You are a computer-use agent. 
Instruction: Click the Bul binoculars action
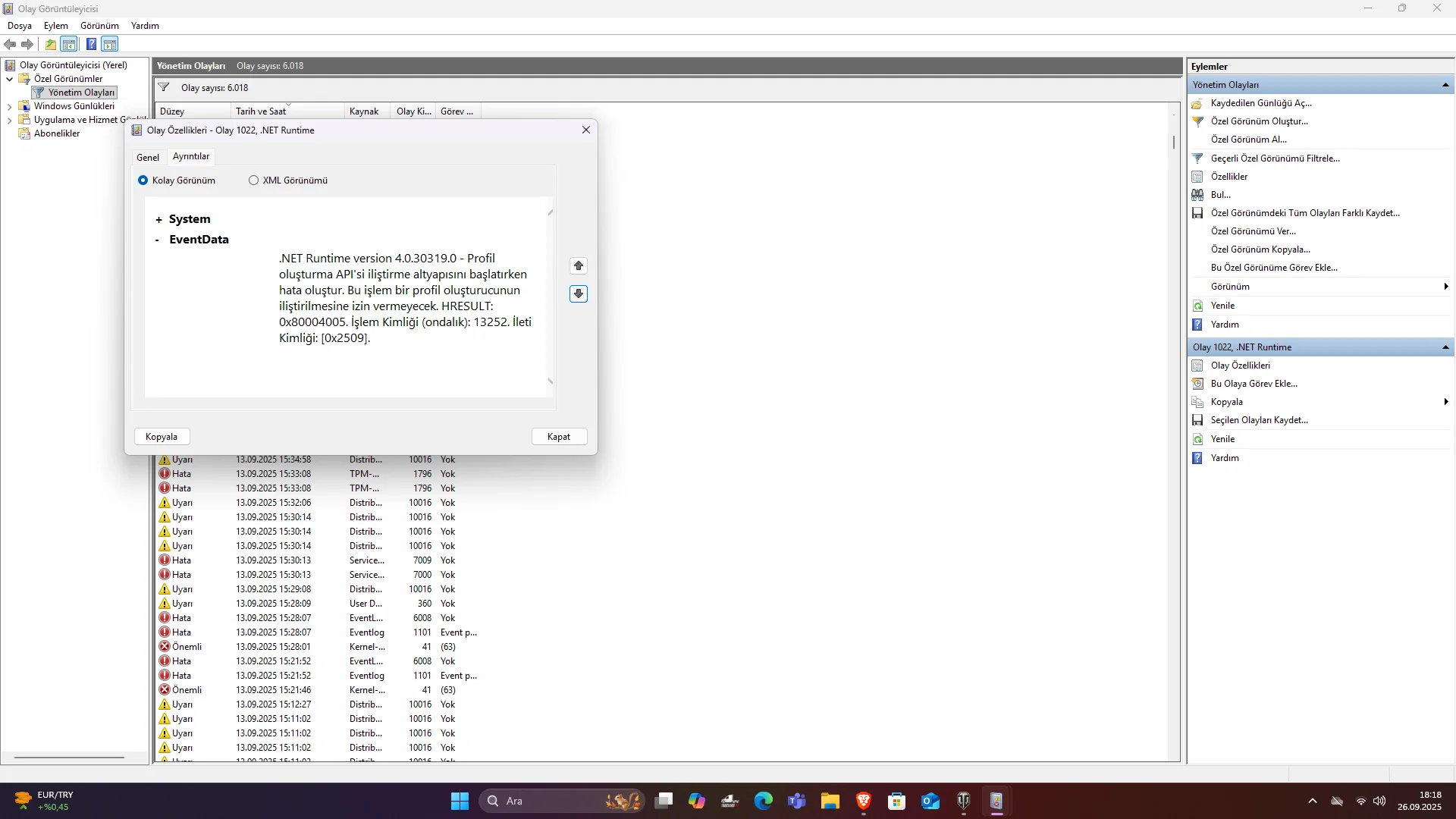(1220, 195)
